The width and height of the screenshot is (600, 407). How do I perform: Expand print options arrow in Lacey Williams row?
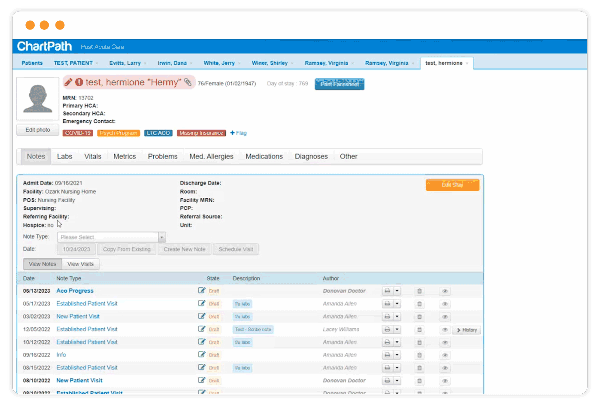[397, 329]
